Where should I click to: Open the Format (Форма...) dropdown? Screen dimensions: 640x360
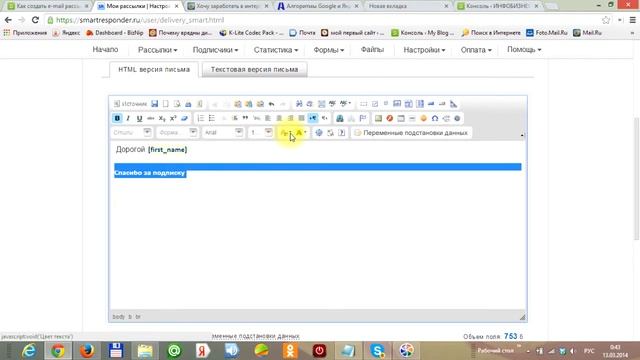tap(178, 133)
